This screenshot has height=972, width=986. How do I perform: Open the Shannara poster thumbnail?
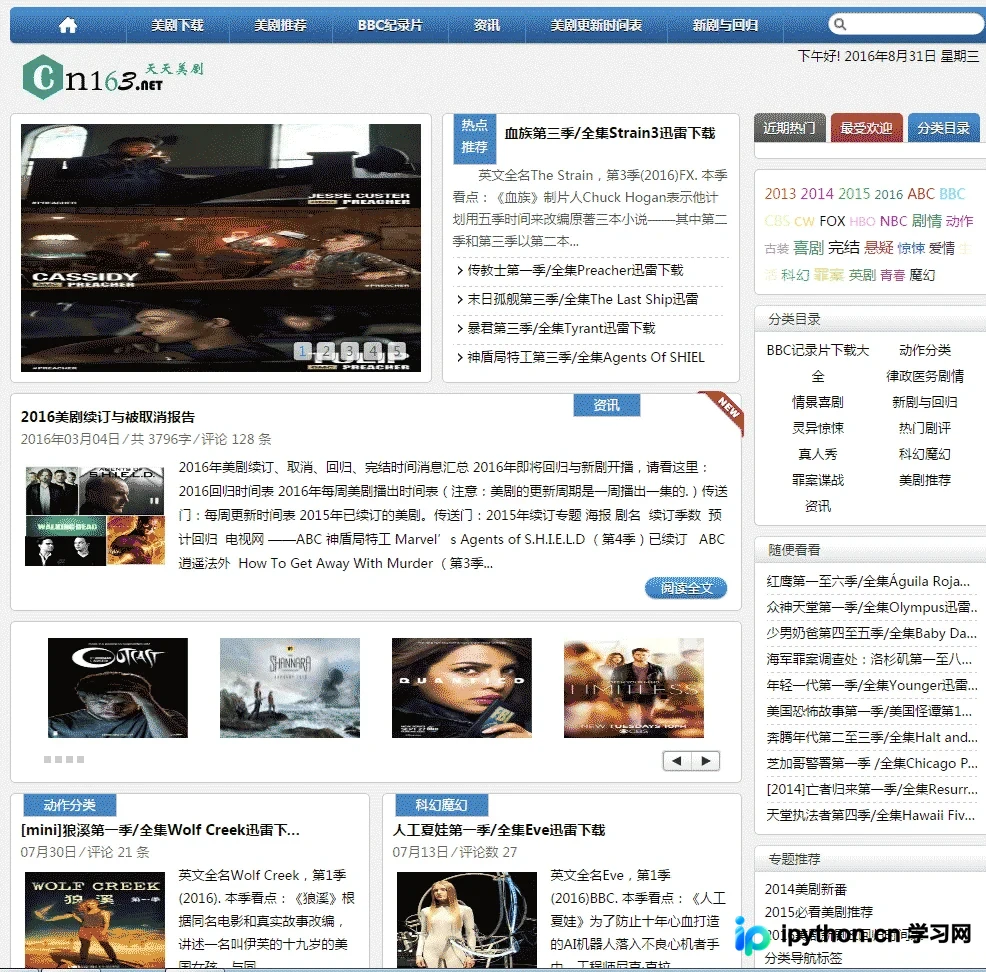[x=290, y=688]
